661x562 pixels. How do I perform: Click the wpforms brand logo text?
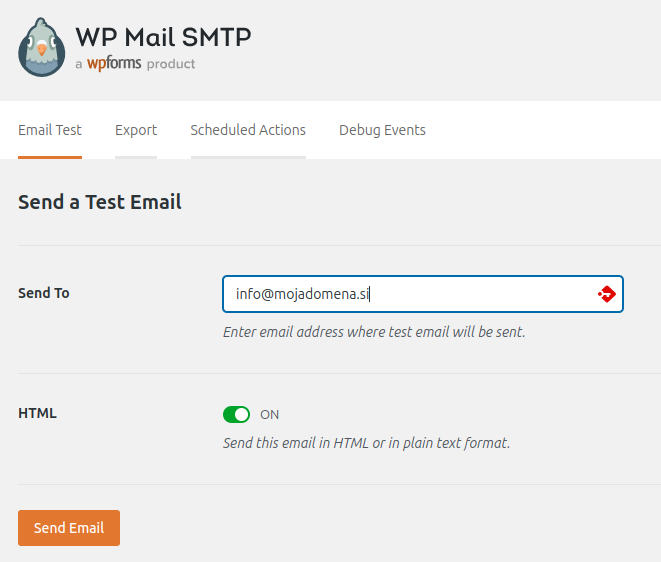click(114, 63)
